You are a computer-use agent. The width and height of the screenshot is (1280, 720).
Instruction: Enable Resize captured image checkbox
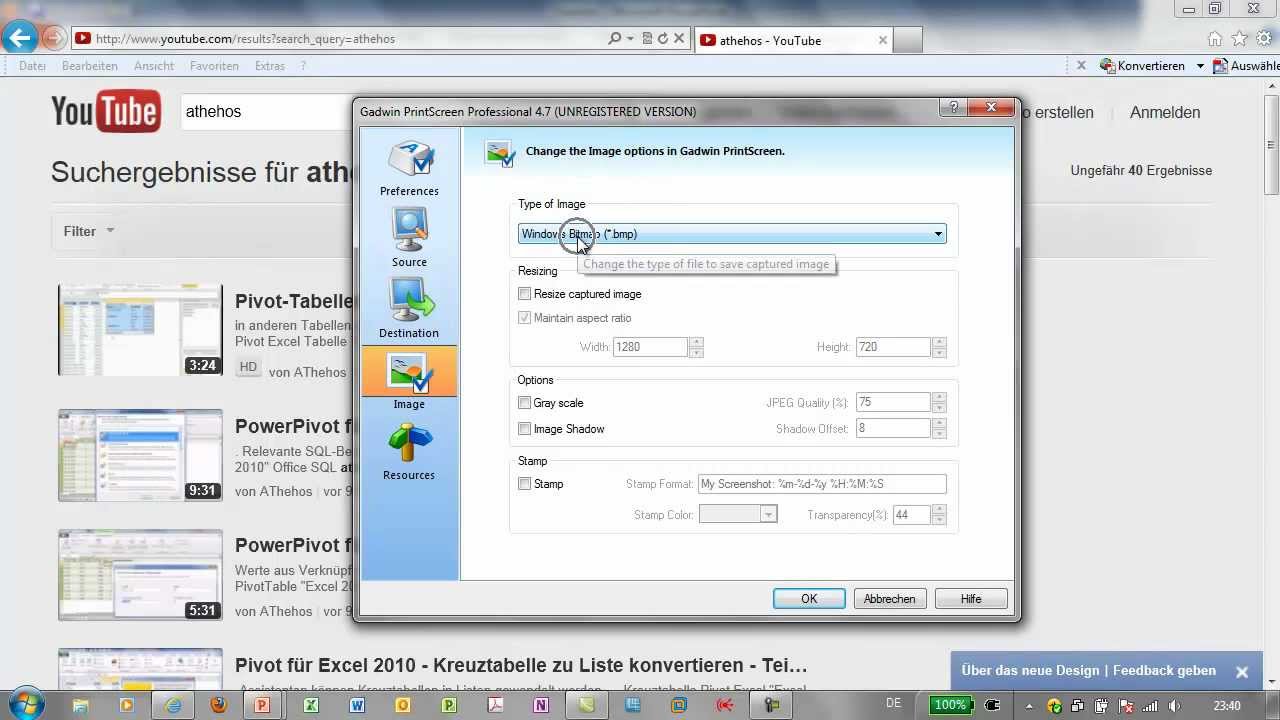click(524, 294)
